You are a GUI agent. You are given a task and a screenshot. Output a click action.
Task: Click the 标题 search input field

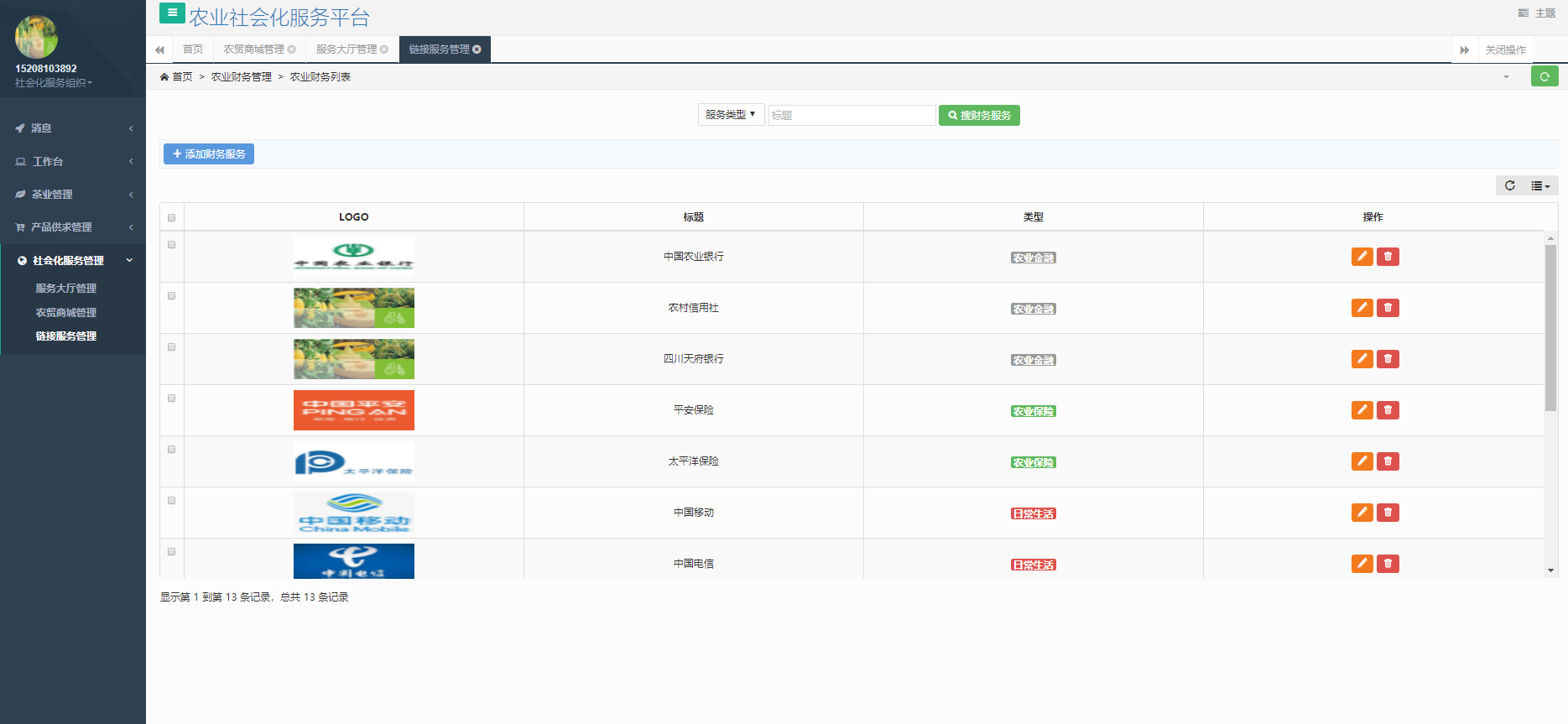coord(851,115)
